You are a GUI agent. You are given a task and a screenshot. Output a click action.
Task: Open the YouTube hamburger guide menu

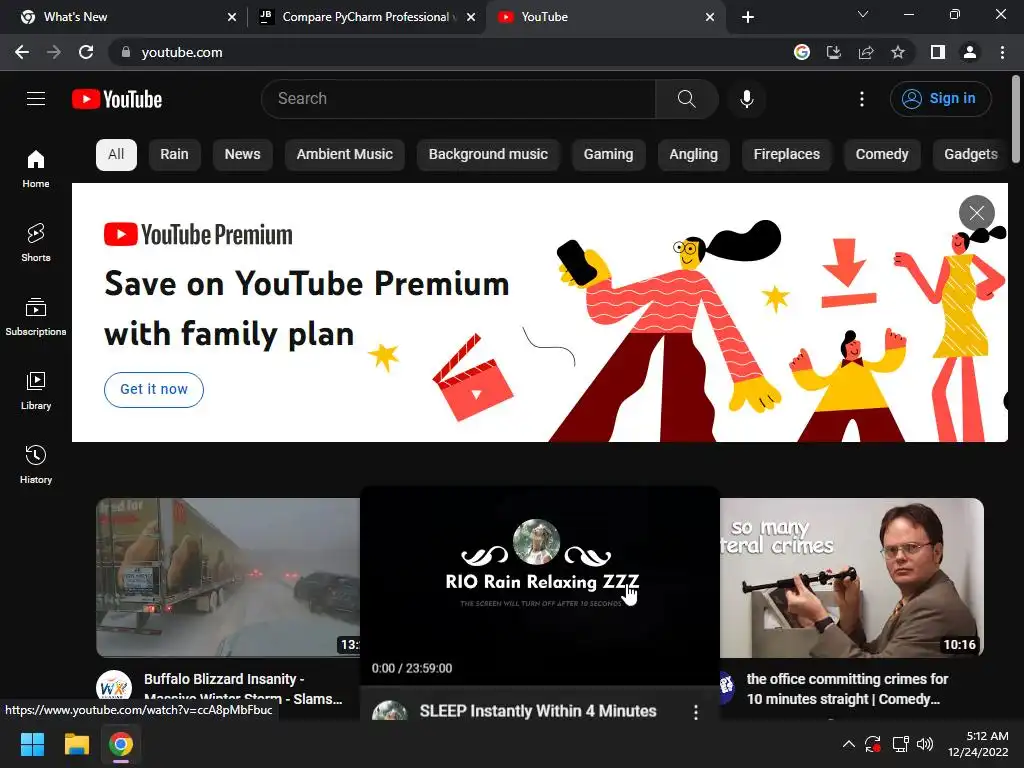(x=36, y=99)
